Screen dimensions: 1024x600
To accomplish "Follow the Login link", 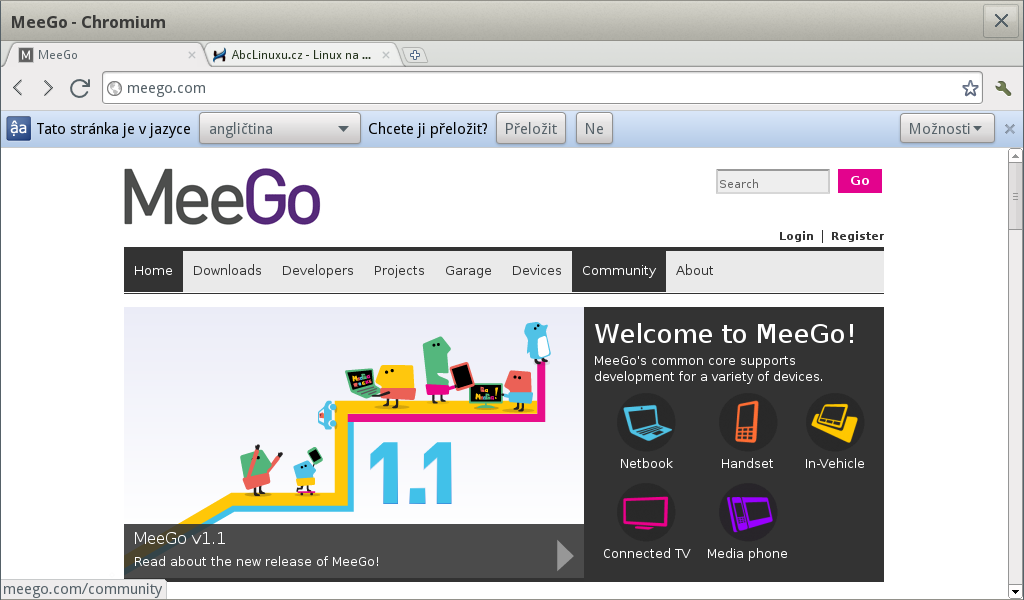I will tap(796, 236).
